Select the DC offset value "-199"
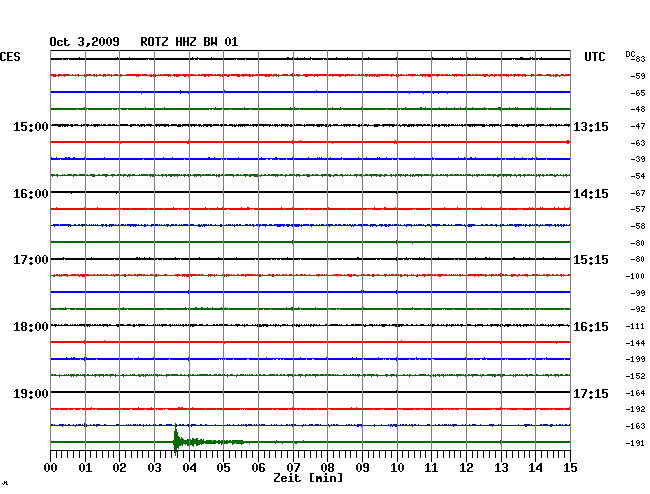 (635, 359)
